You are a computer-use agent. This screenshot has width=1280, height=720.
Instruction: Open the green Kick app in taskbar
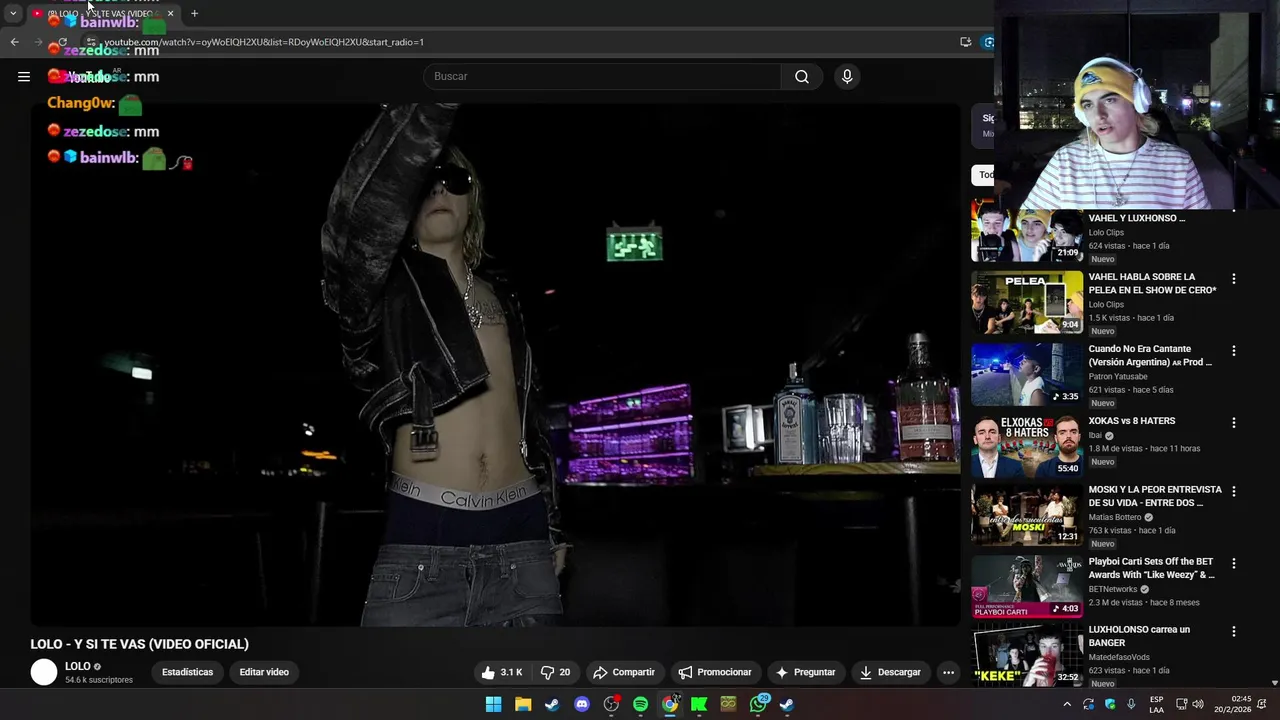(x=699, y=704)
